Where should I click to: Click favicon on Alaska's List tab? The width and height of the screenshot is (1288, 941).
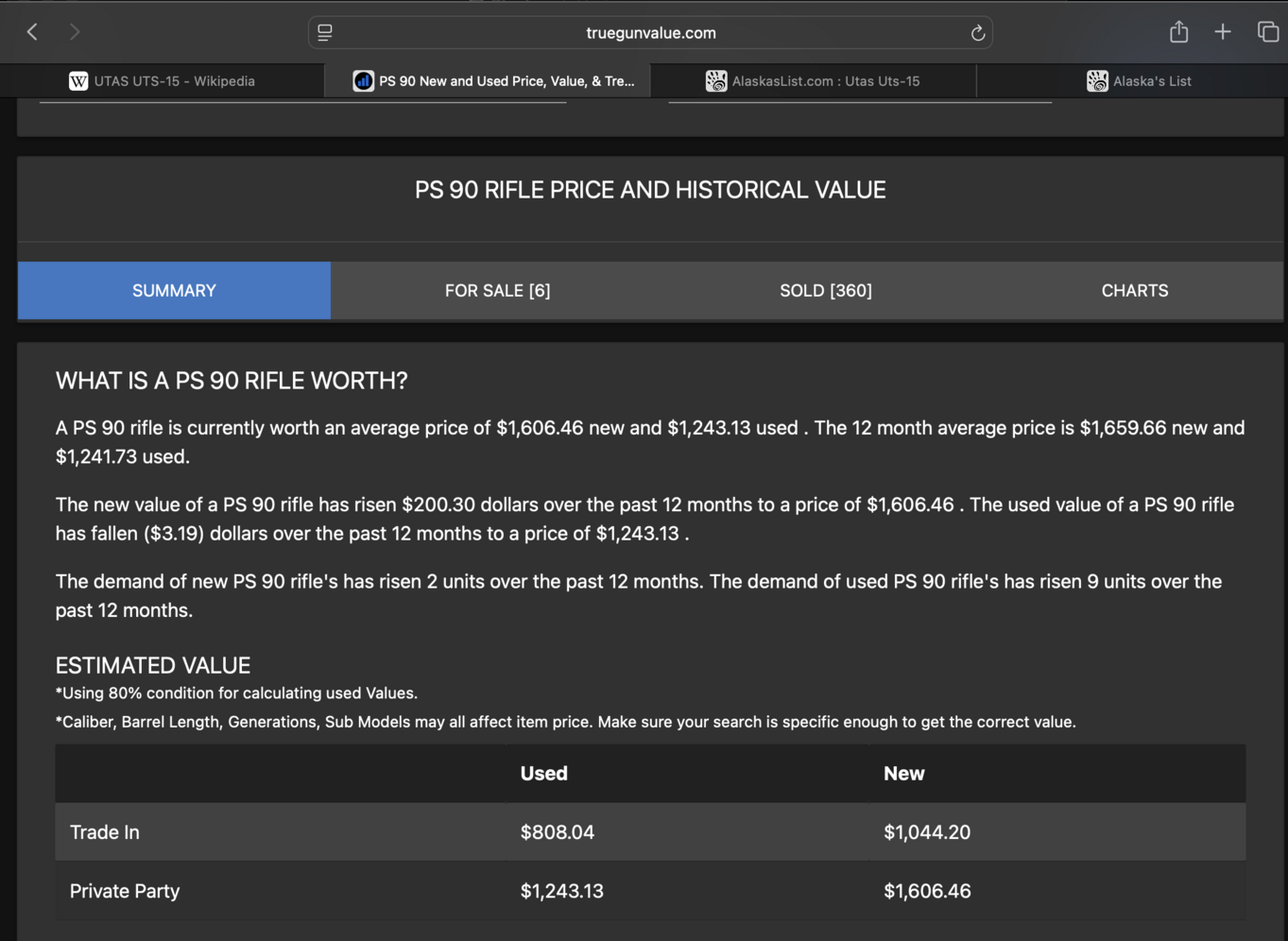pos(1097,81)
